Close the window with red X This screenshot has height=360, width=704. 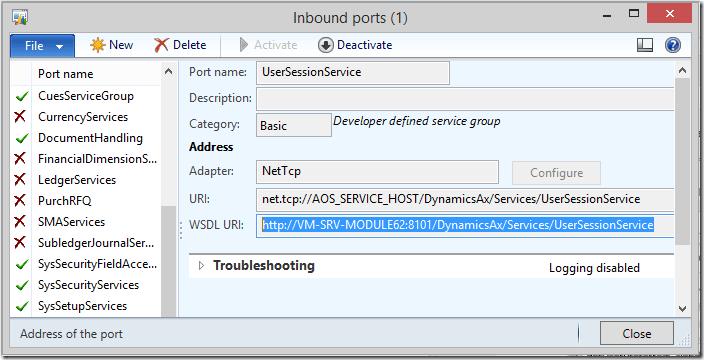(669, 14)
